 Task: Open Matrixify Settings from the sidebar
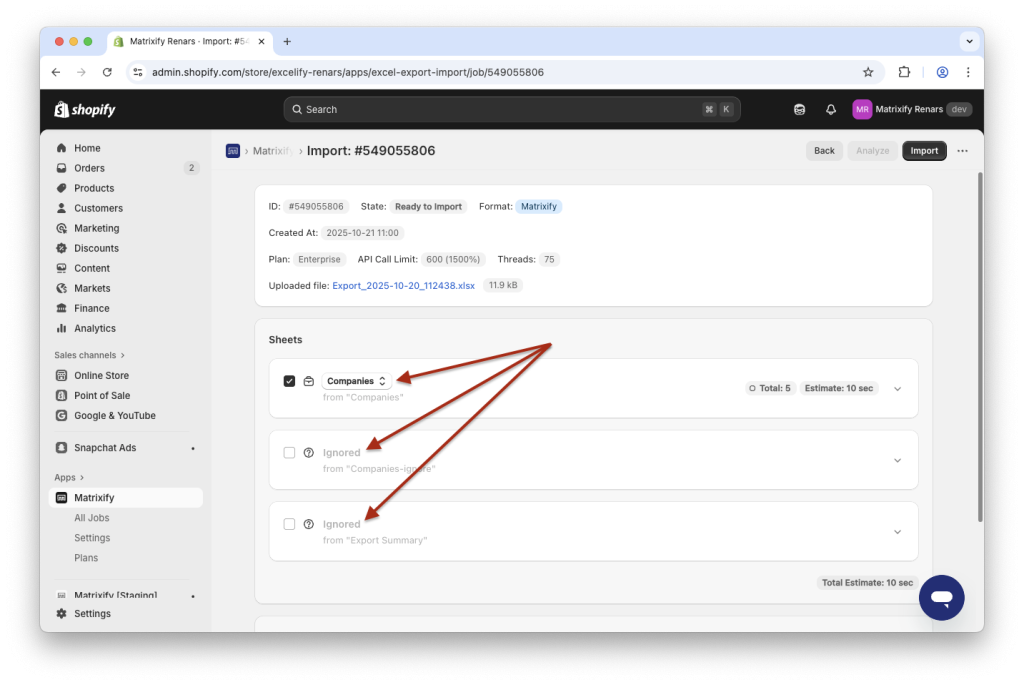coord(91,537)
